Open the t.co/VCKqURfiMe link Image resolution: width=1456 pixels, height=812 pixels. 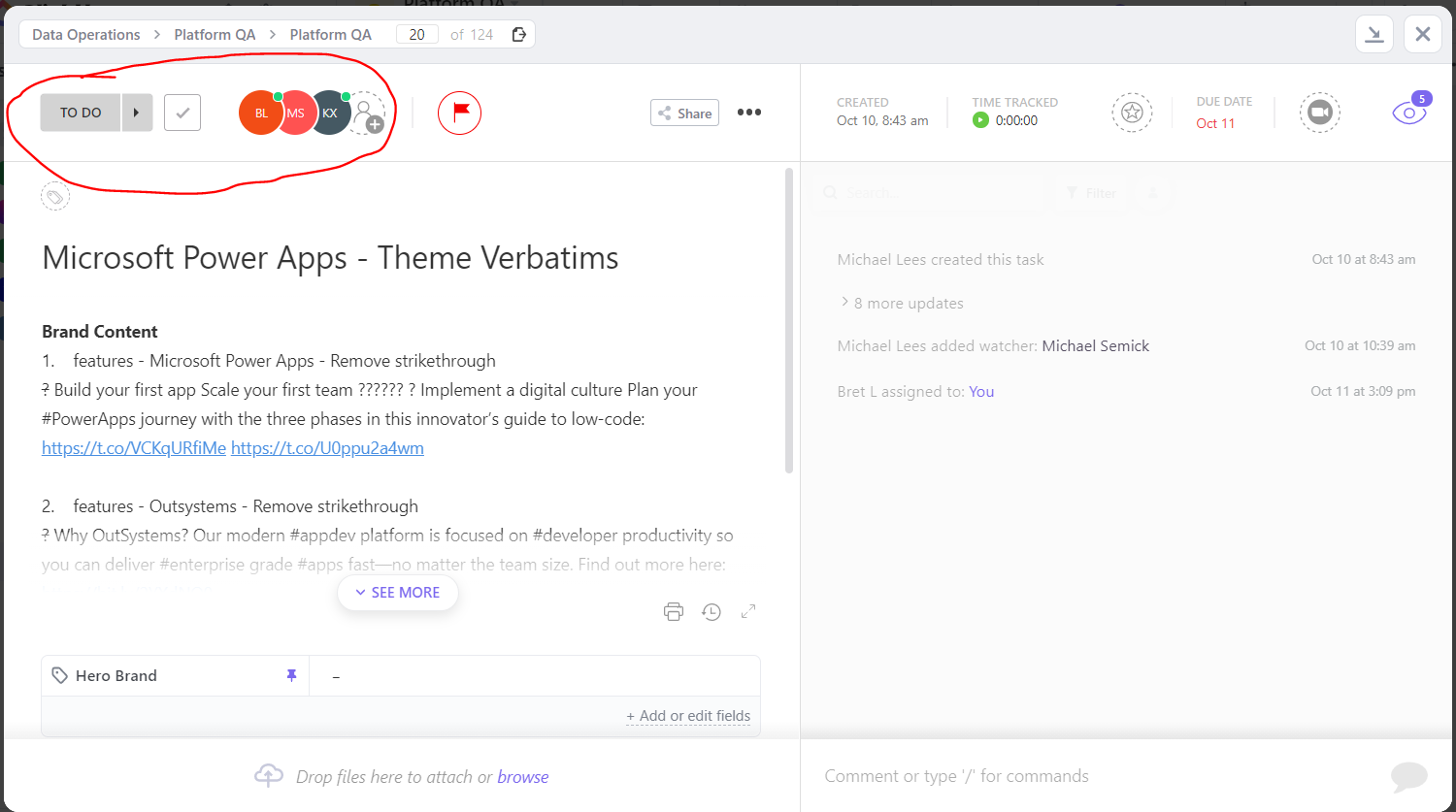pyautogui.click(x=134, y=448)
